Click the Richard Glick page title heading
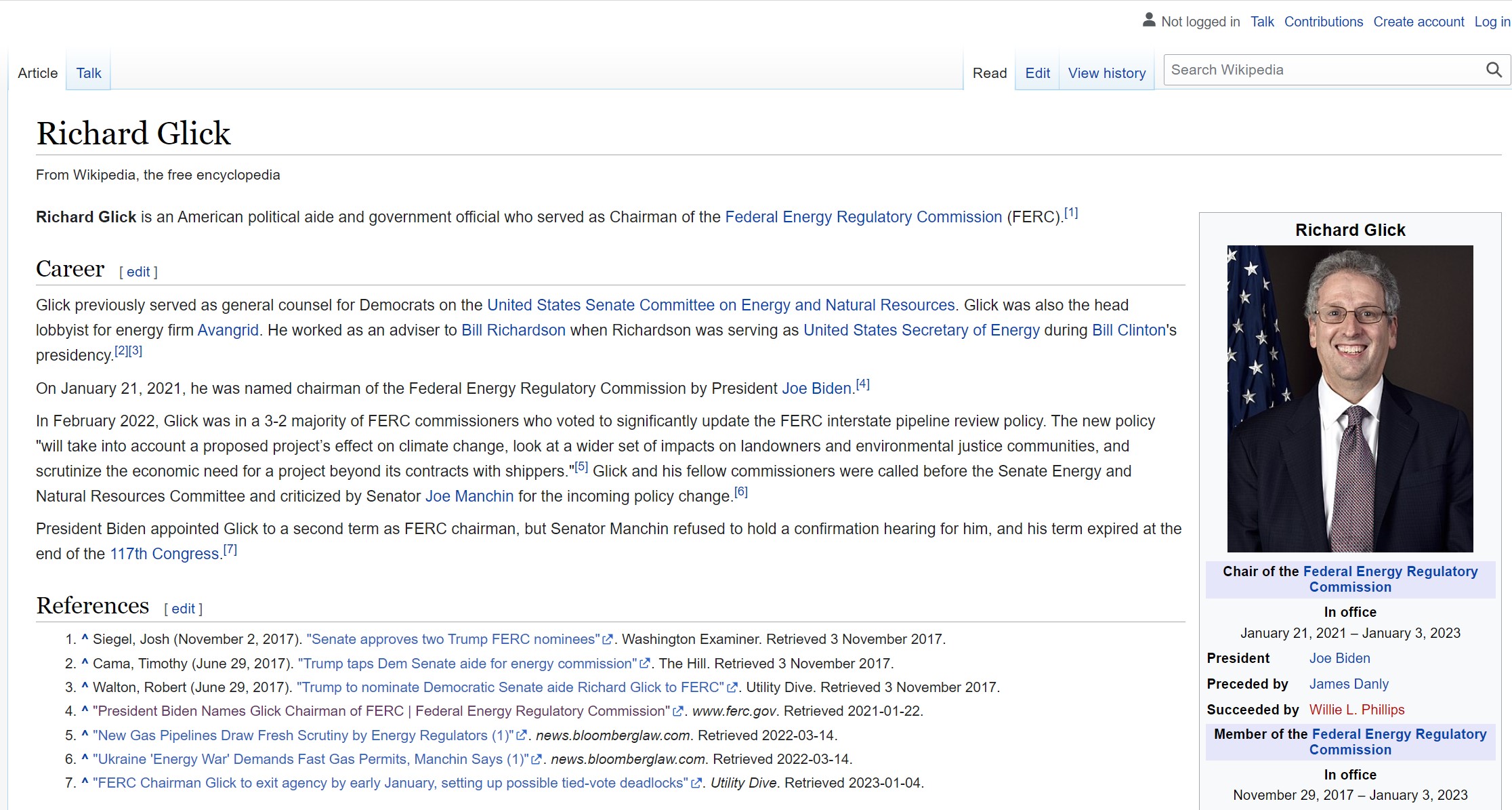Image resolution: width=1512 pixels, height=810 pixels. coord(133,133)
